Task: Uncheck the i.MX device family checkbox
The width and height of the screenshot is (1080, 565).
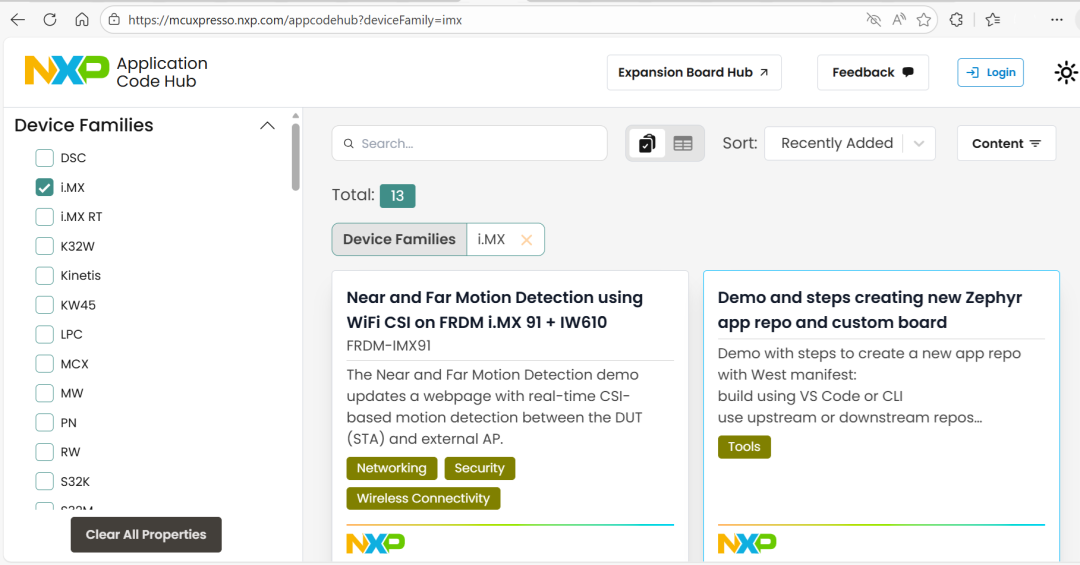Action: 44,187
